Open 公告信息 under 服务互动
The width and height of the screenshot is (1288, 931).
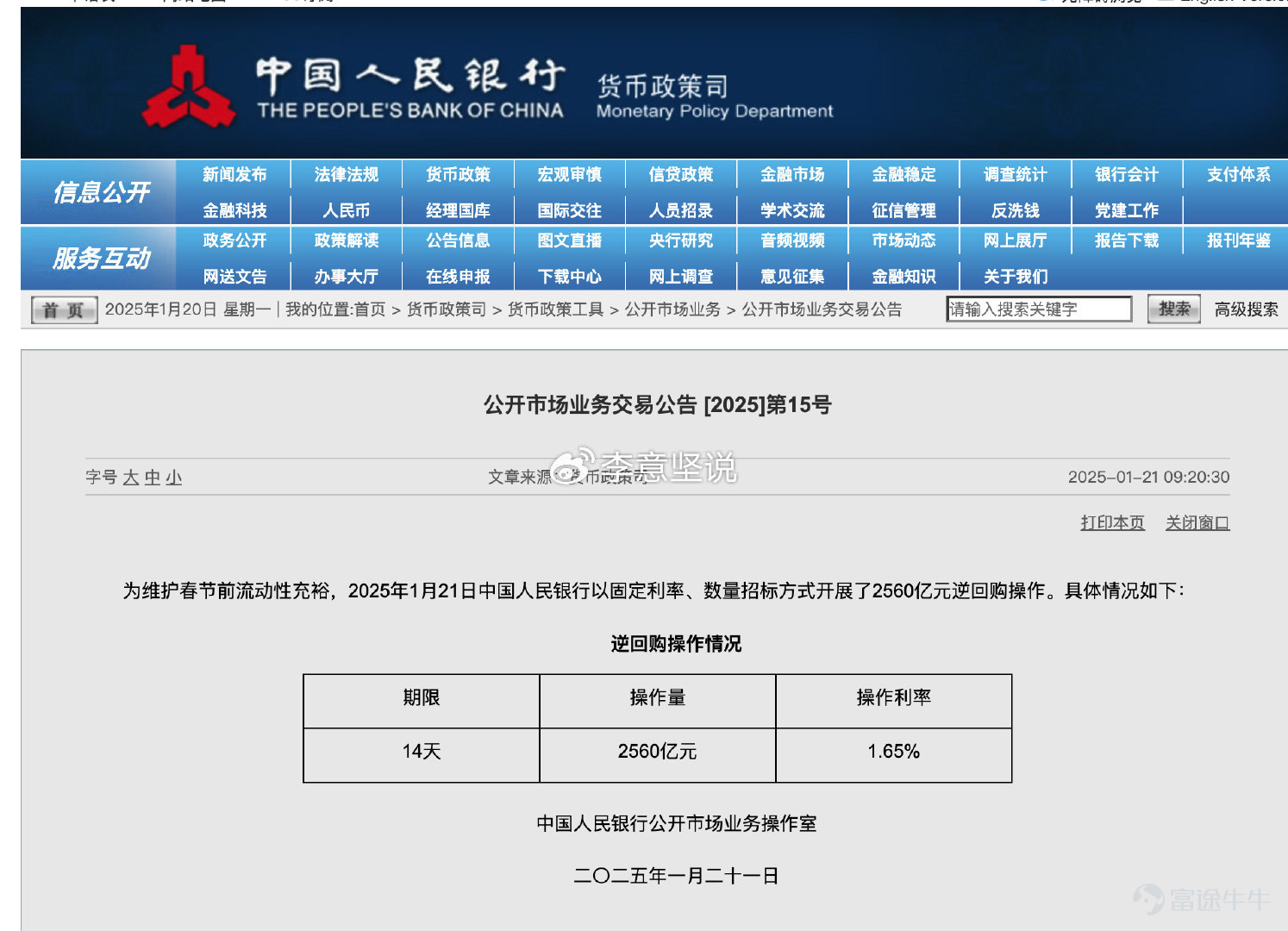(x=458, y=241)
